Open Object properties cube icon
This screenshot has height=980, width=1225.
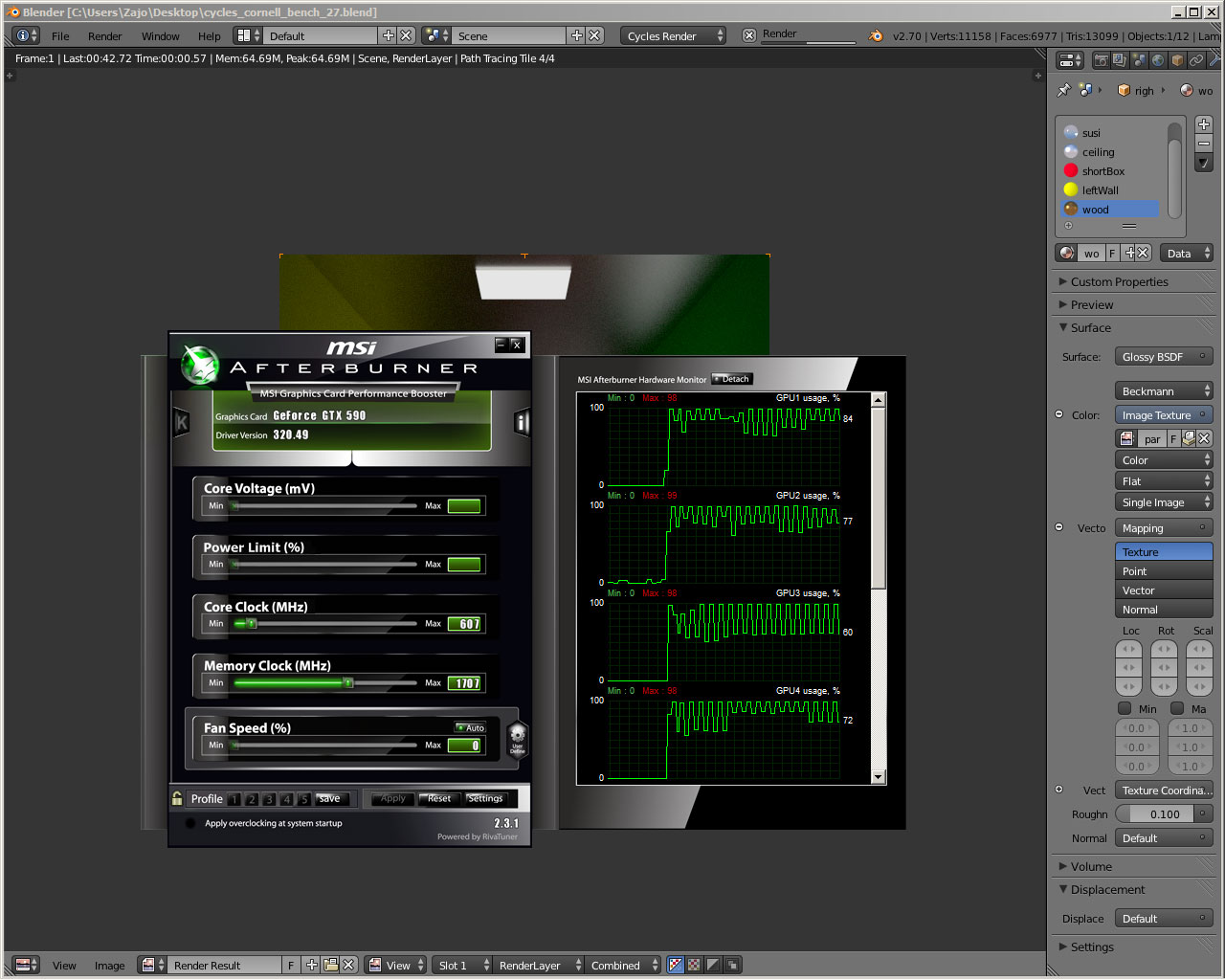(x=1177, y=60)
